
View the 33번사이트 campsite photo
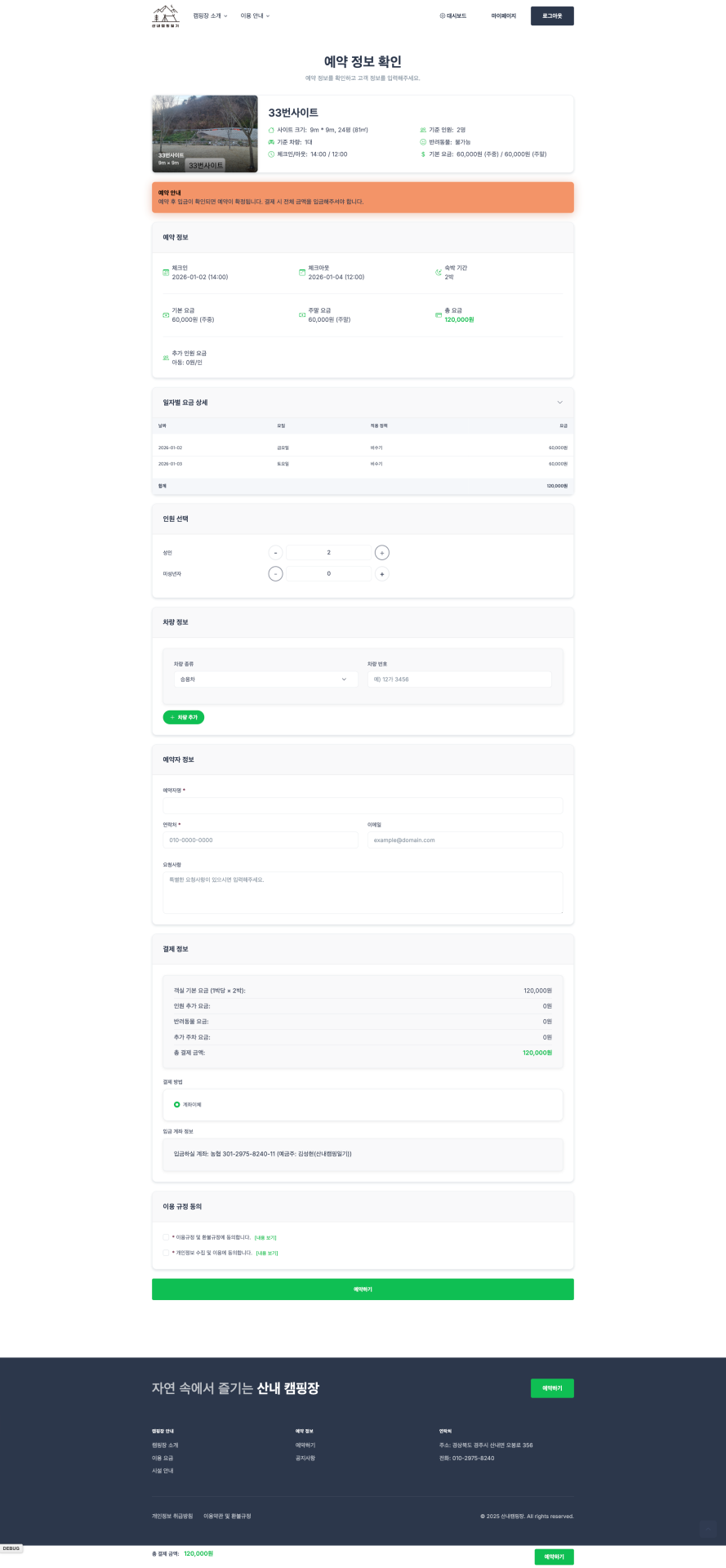click(x=205, y=134)
